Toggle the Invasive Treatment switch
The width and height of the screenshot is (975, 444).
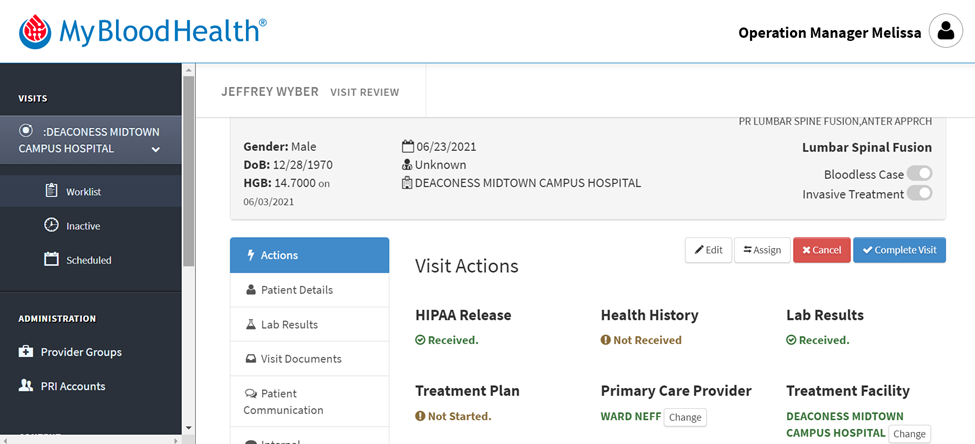(919, 194)
